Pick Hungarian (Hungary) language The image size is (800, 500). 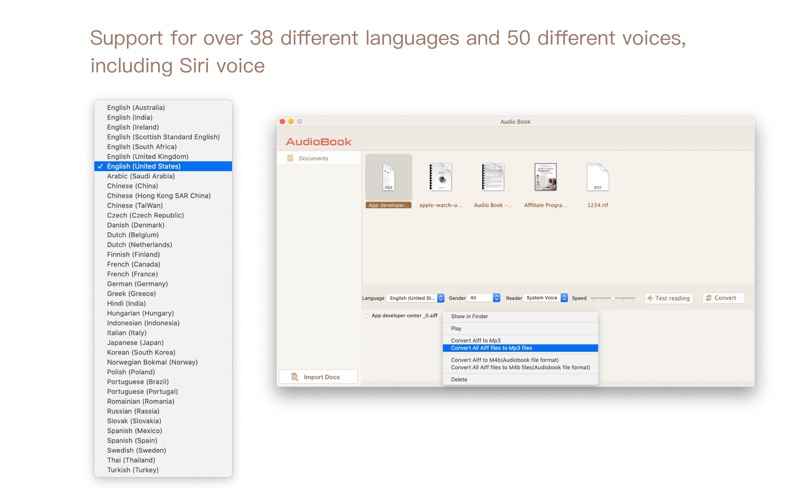[x=163, y=313]
